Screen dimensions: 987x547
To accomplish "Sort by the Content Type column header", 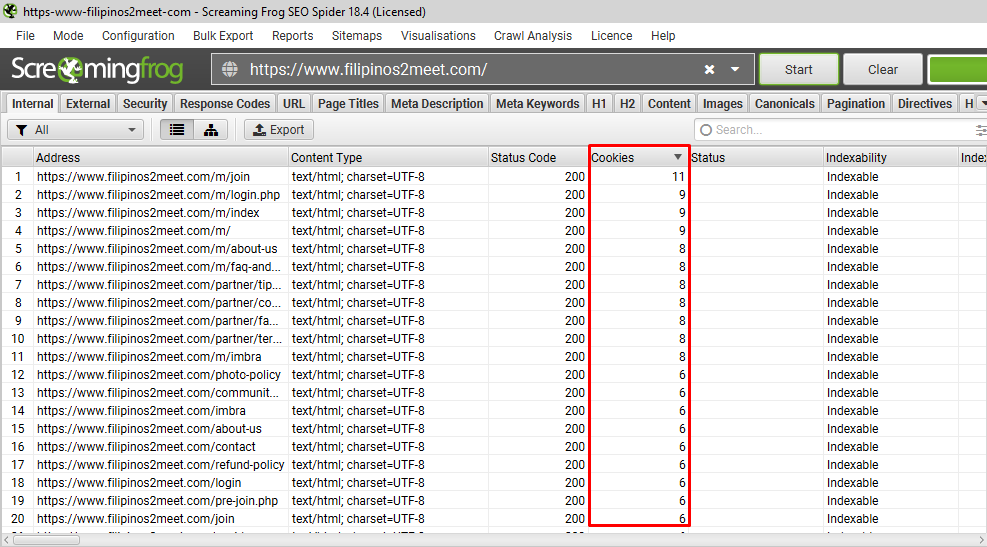I will point(388,157).
